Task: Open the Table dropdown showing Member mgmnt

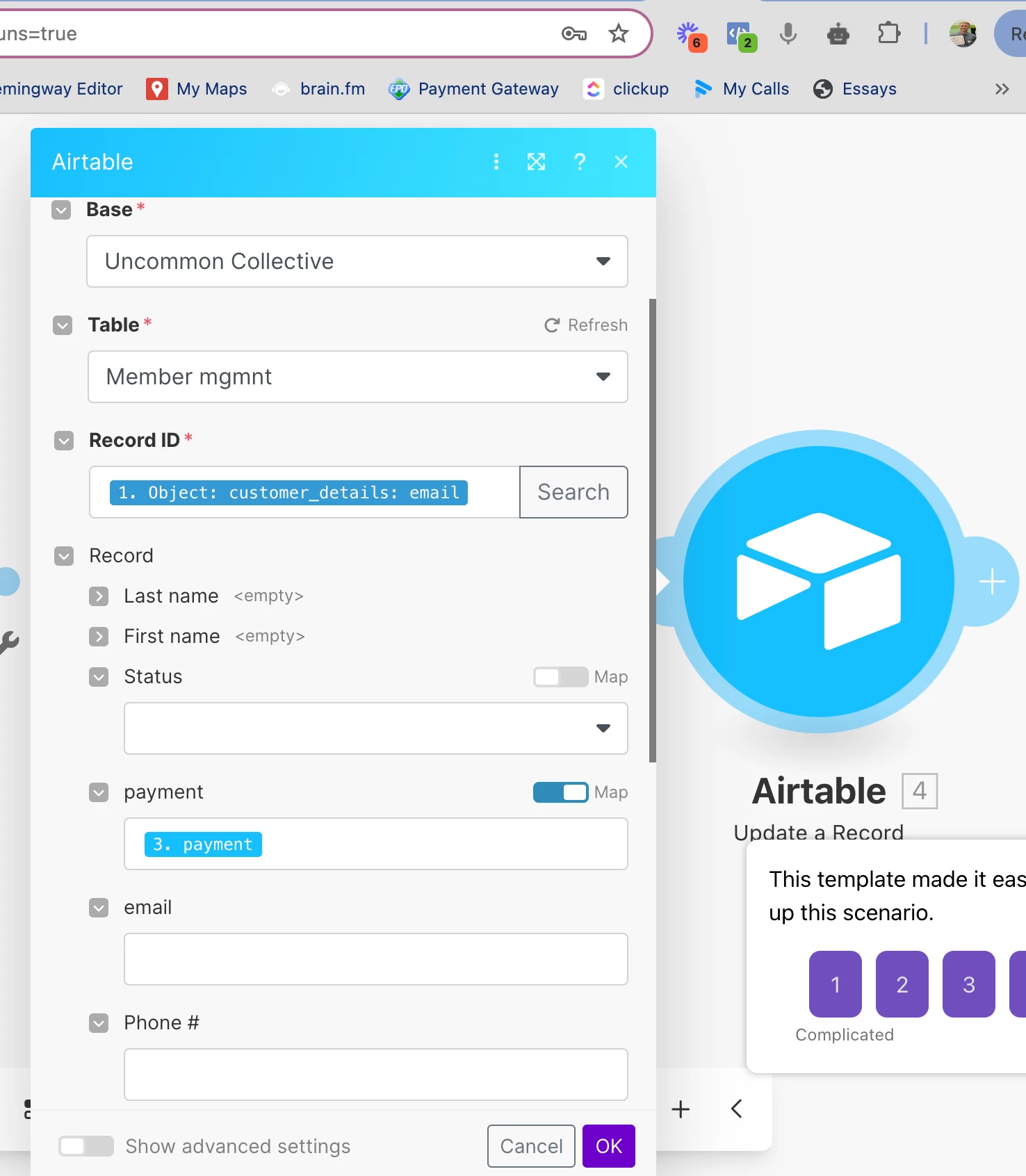Action: (x=358, y=377)
